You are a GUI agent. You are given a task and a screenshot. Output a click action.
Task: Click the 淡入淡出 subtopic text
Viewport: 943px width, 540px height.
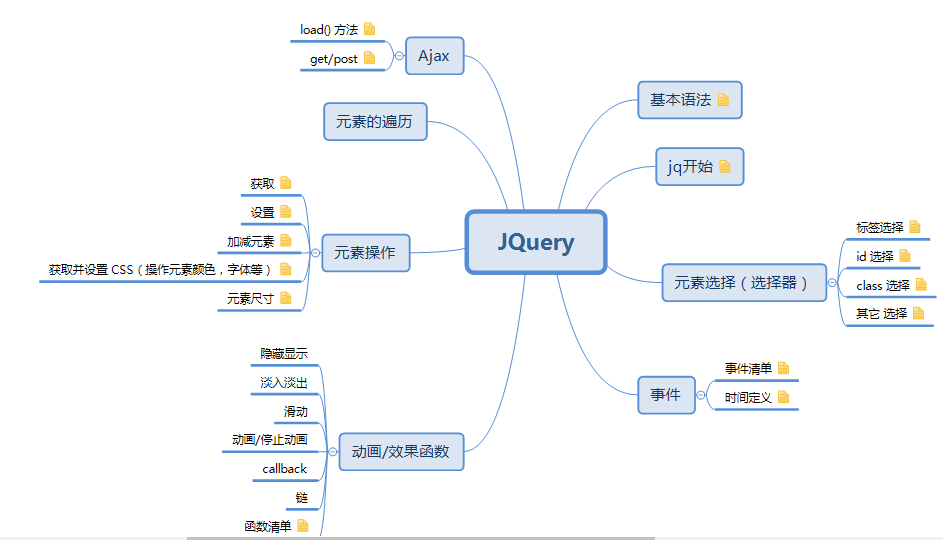pos(284,382)
